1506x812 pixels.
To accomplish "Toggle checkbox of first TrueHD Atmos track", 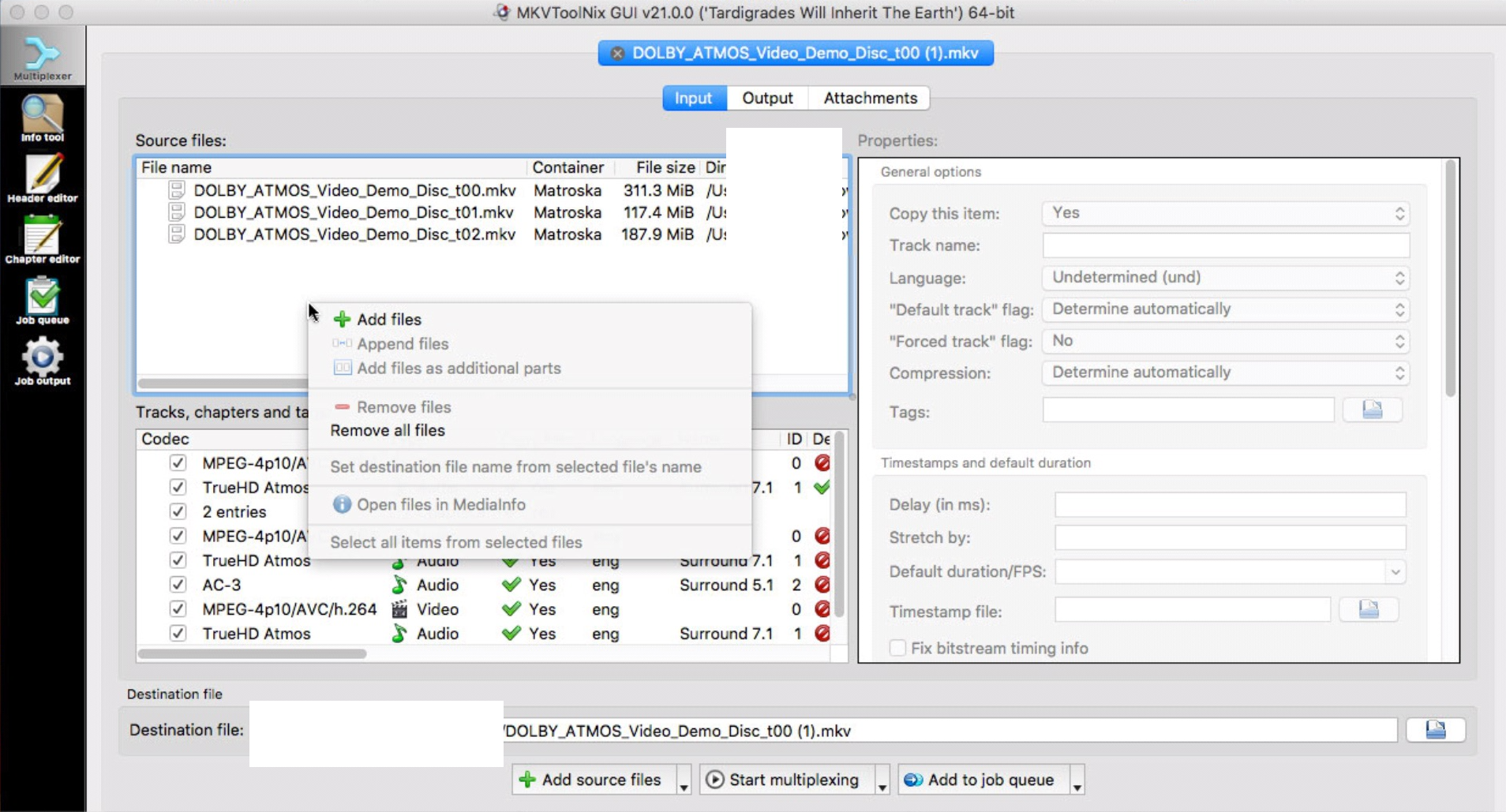I will coord(178,488).
